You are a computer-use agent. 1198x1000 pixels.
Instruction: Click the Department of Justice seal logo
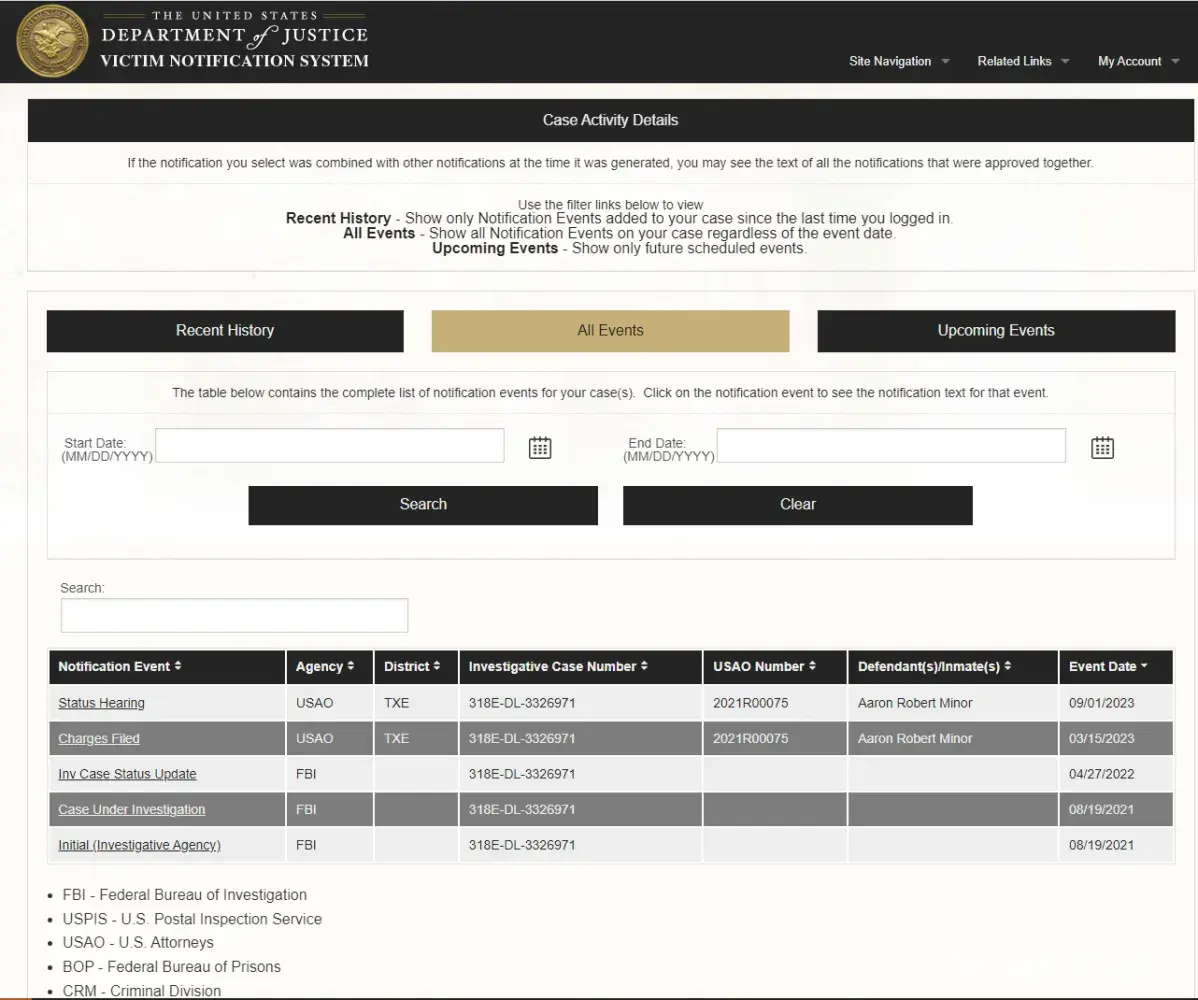(x=53, y=41)
